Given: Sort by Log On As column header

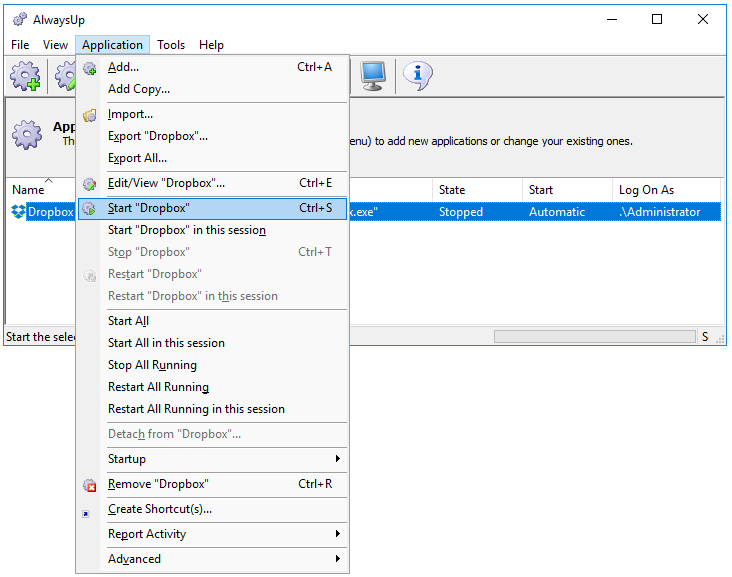Looking at the screenshot, I should [666, 190].
